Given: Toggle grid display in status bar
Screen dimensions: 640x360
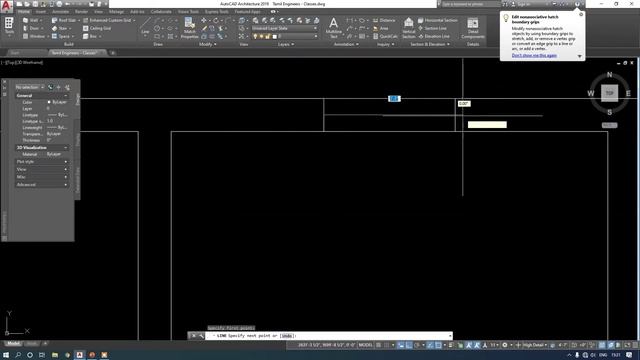Looking at the screenshot, I should [379, 345].
